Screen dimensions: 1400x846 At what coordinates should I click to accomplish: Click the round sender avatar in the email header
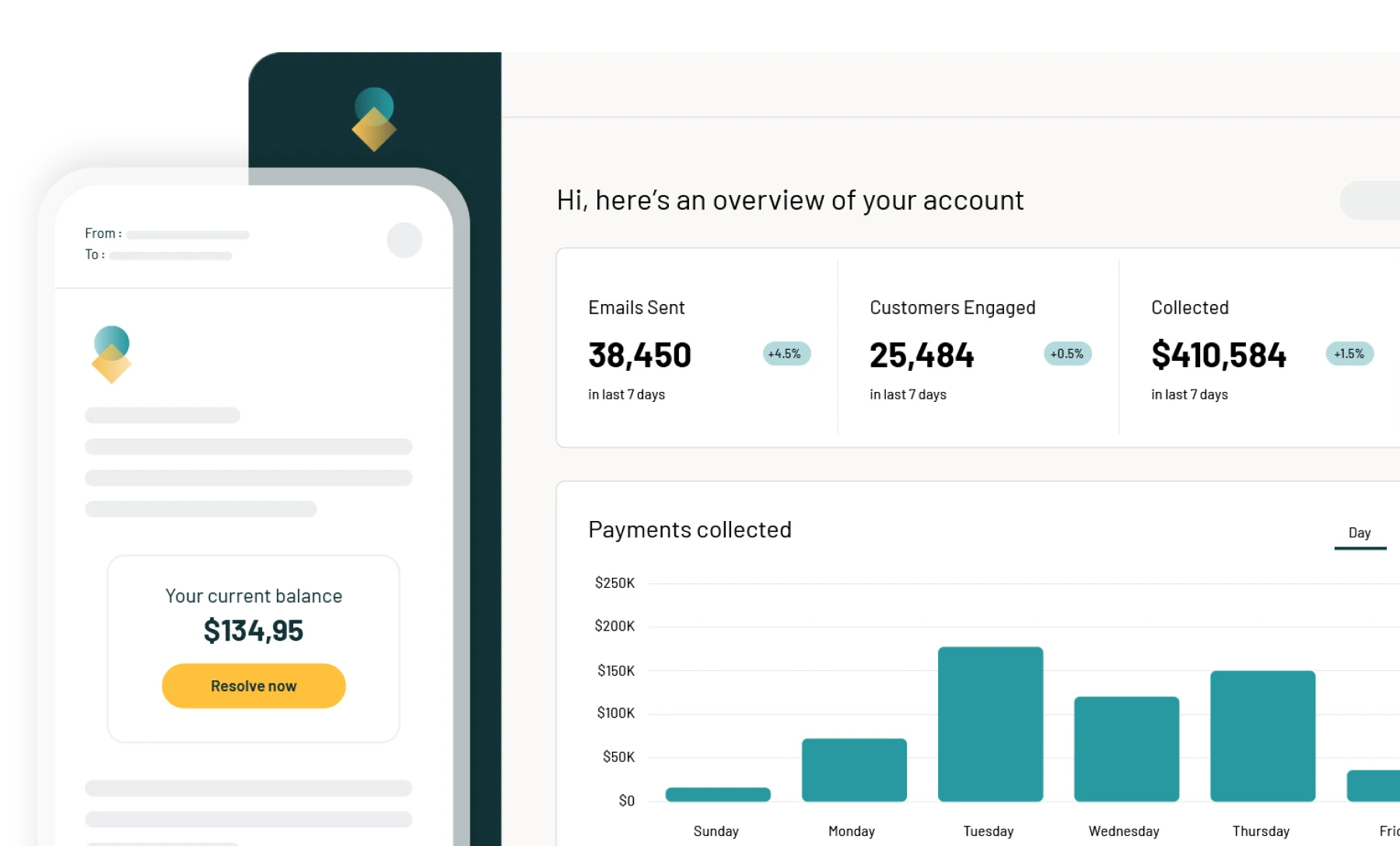404,239
